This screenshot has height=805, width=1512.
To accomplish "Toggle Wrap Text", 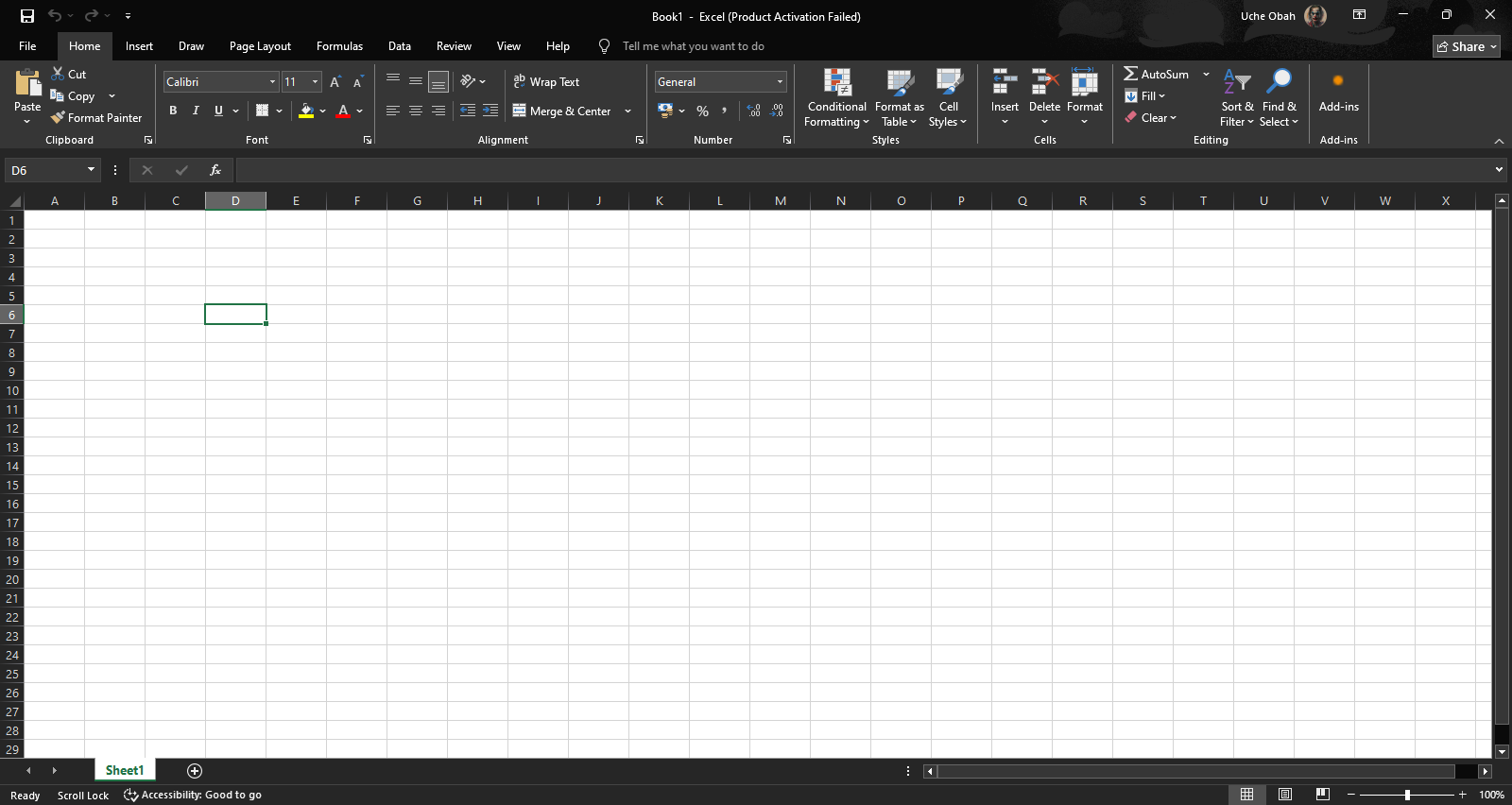I will coord(546,82).
